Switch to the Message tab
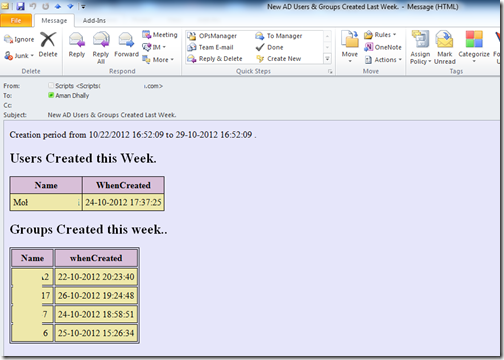504x360 pixels. 54,20
